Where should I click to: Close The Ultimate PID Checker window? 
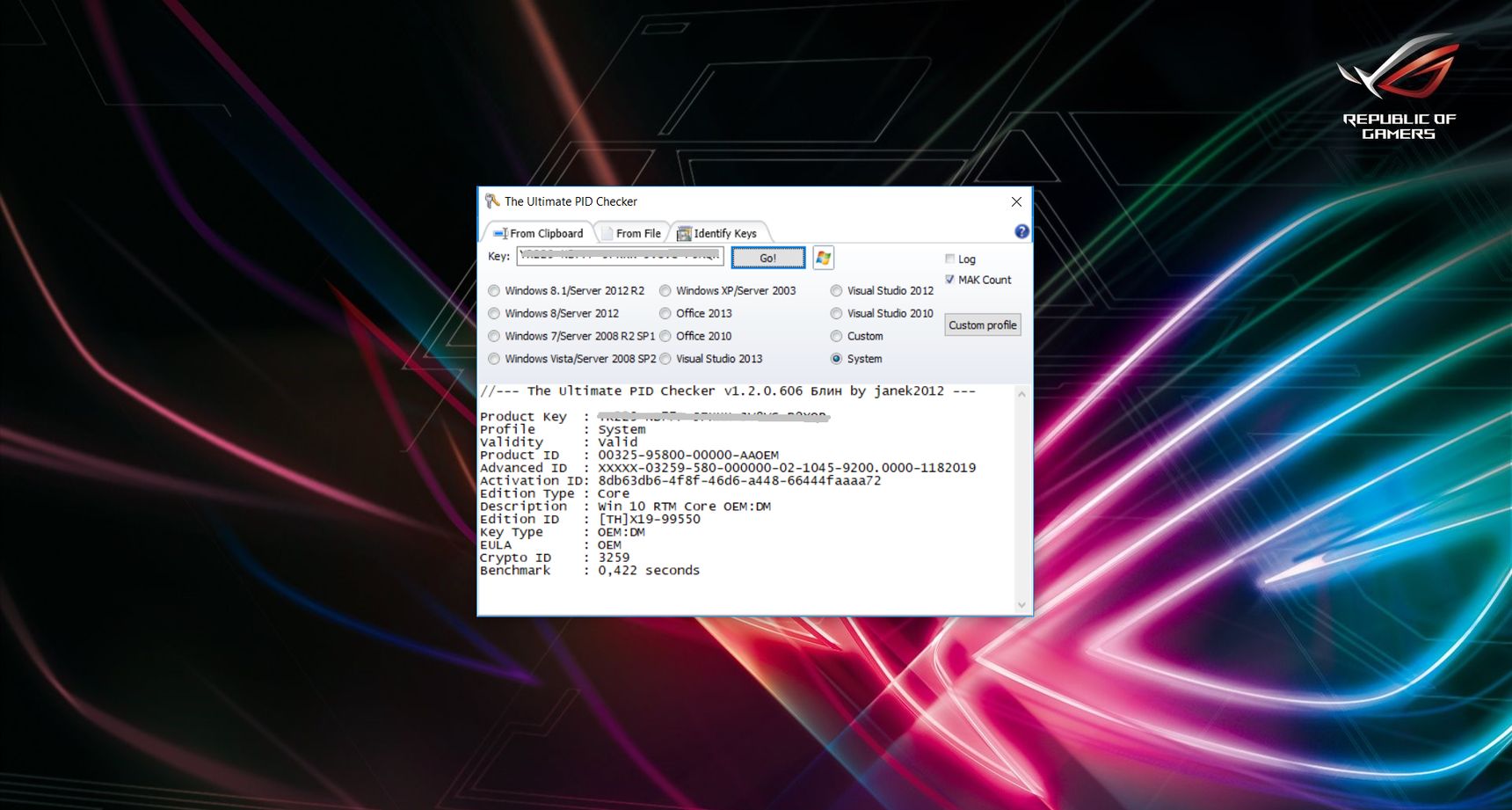1016,201
